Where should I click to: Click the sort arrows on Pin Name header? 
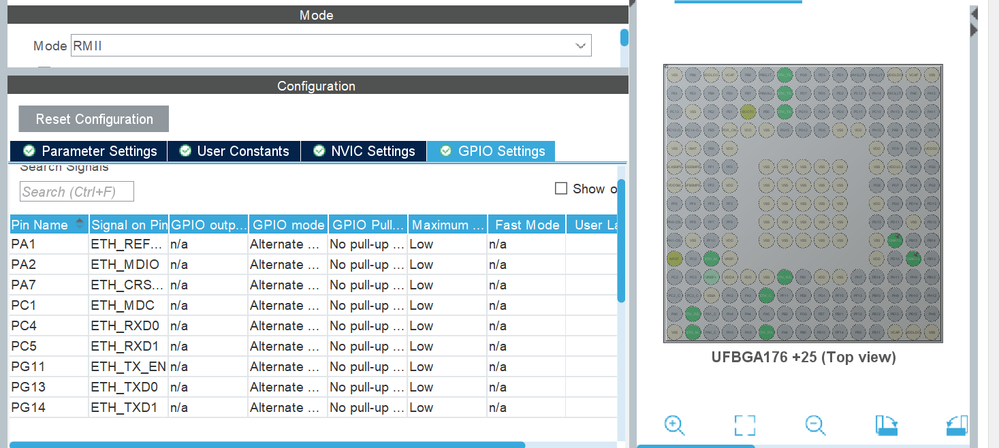(x=80, y=224)
